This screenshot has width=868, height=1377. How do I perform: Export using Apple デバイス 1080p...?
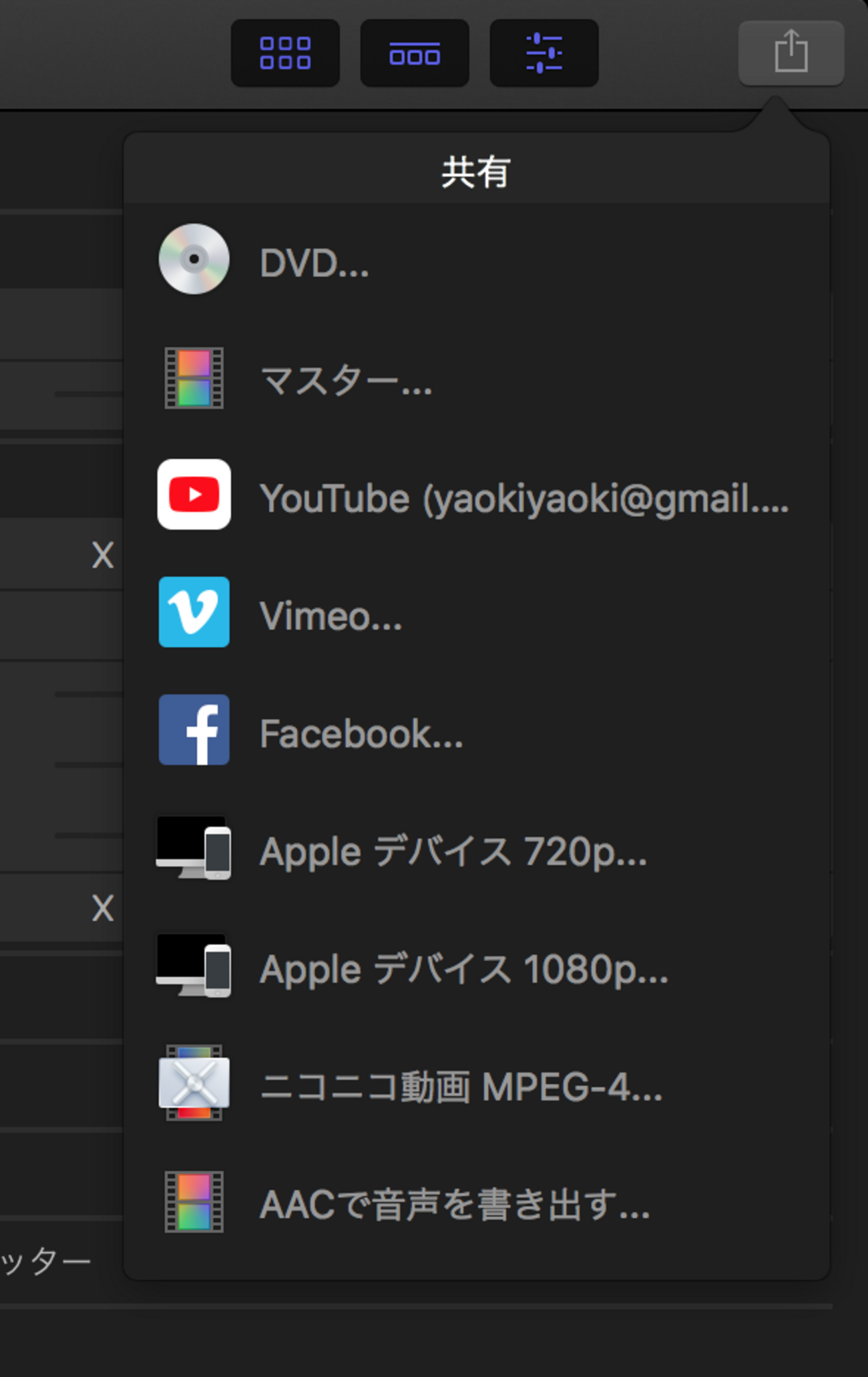(x=477, y=967)
